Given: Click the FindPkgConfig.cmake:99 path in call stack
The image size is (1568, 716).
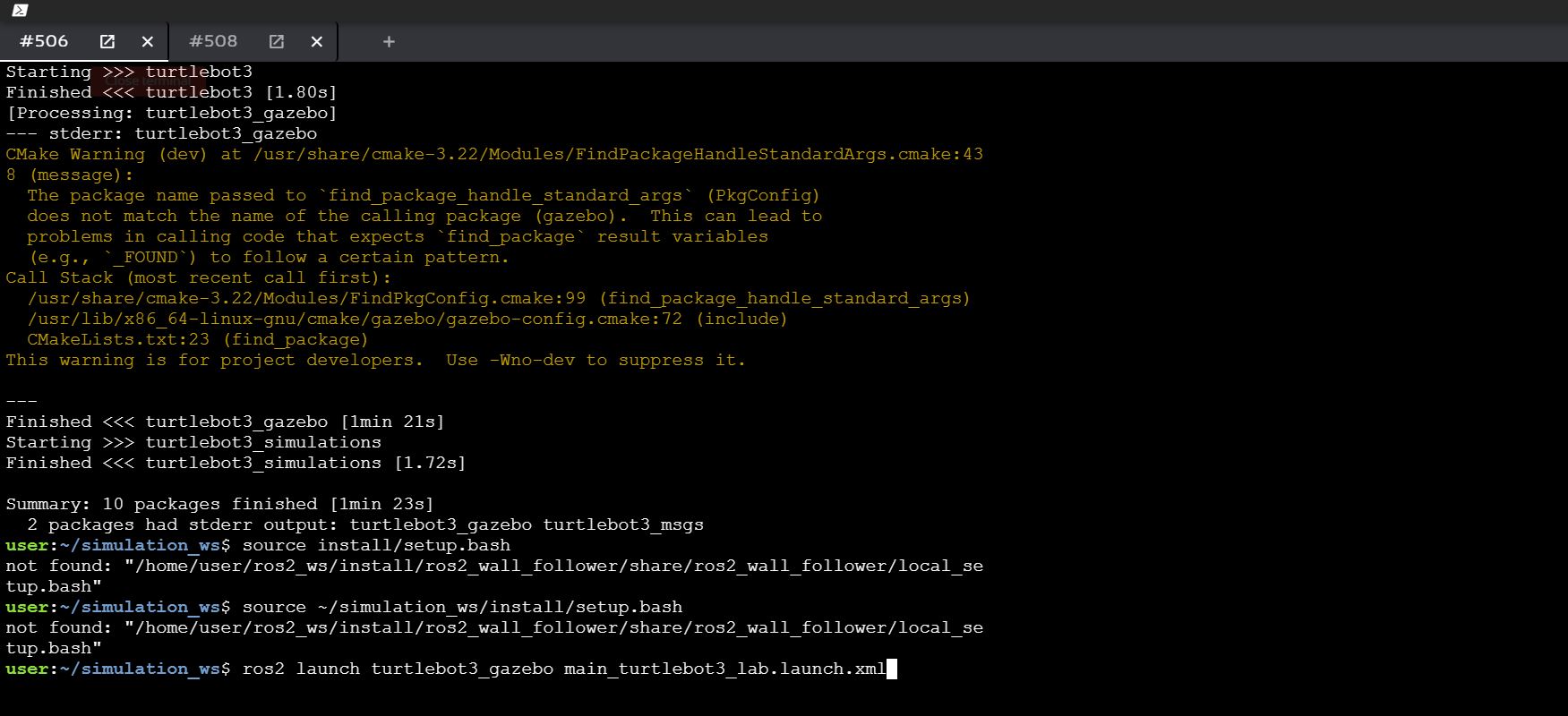Looking at the screenshot, I should coord(306,299).
